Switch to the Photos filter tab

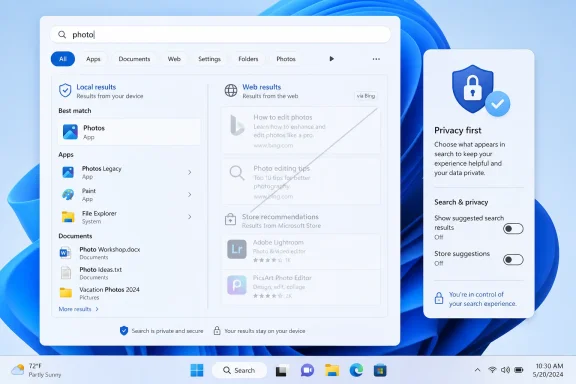tap(286, 59)
